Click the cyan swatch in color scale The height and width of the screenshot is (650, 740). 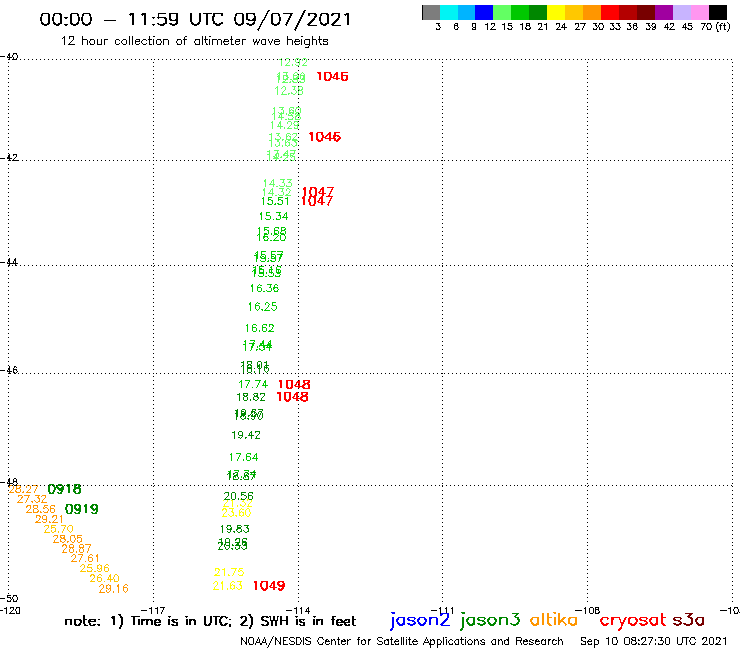(x=449, y=12)
